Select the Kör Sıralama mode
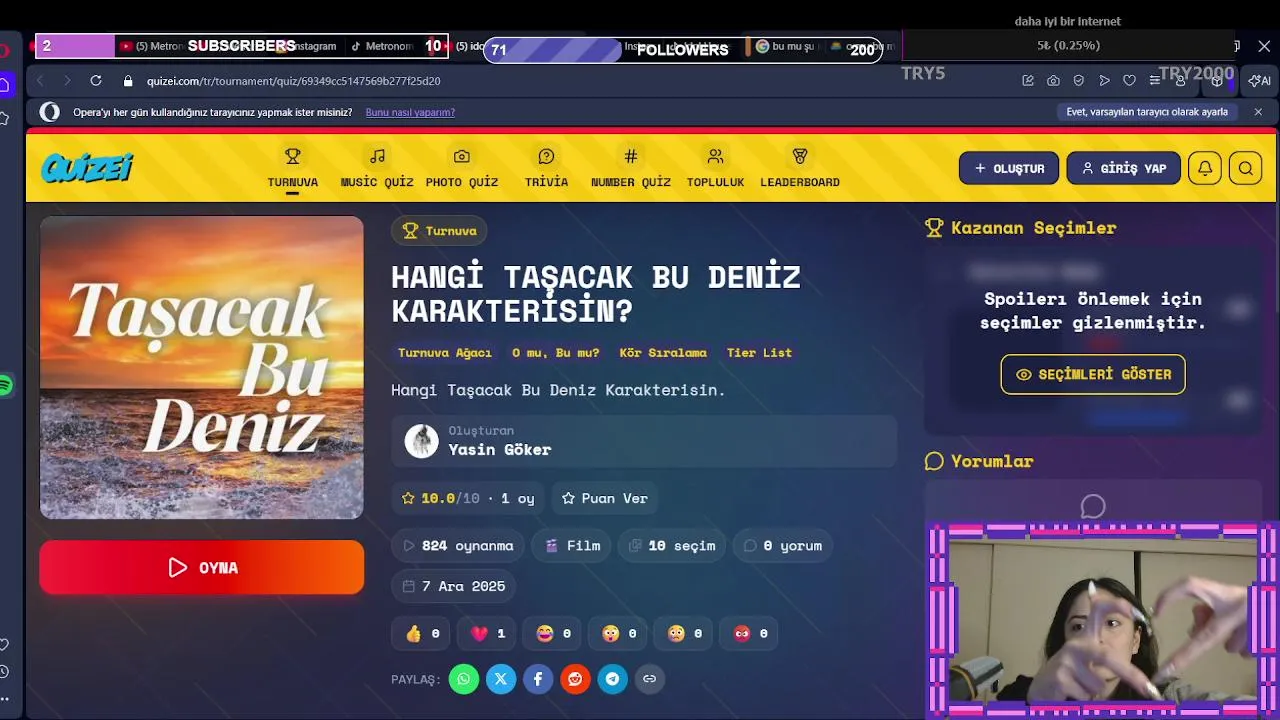The image size is (1280, 720). click(x=663, y=353)
